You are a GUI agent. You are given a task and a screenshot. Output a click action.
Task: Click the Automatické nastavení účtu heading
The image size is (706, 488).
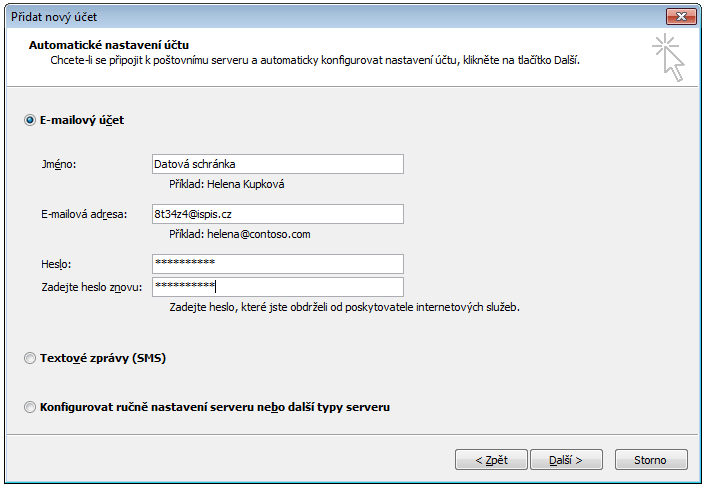(109, 45)
